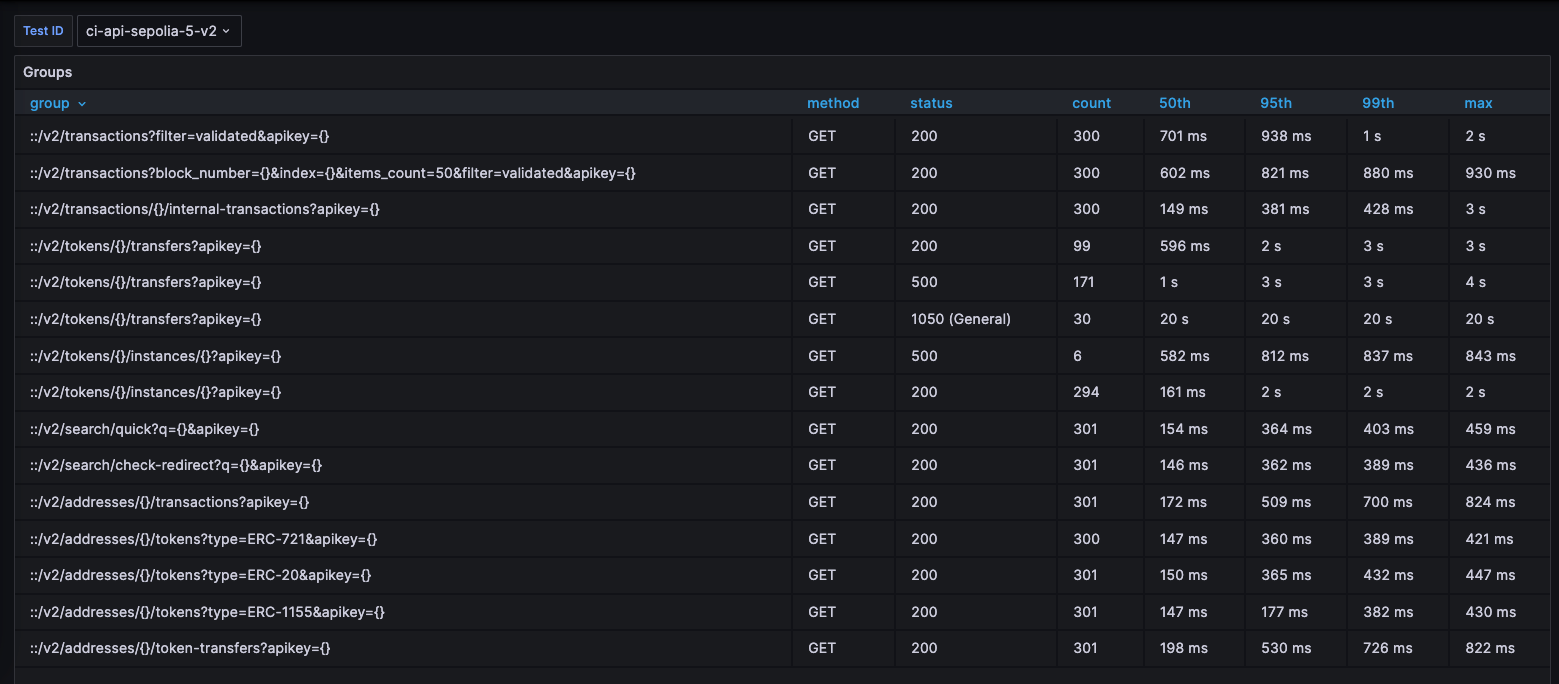The width and height of the screenshot is (1559, 684).
Task: Click the 582 ms 50th value
Action: (x=1185, y=356)
